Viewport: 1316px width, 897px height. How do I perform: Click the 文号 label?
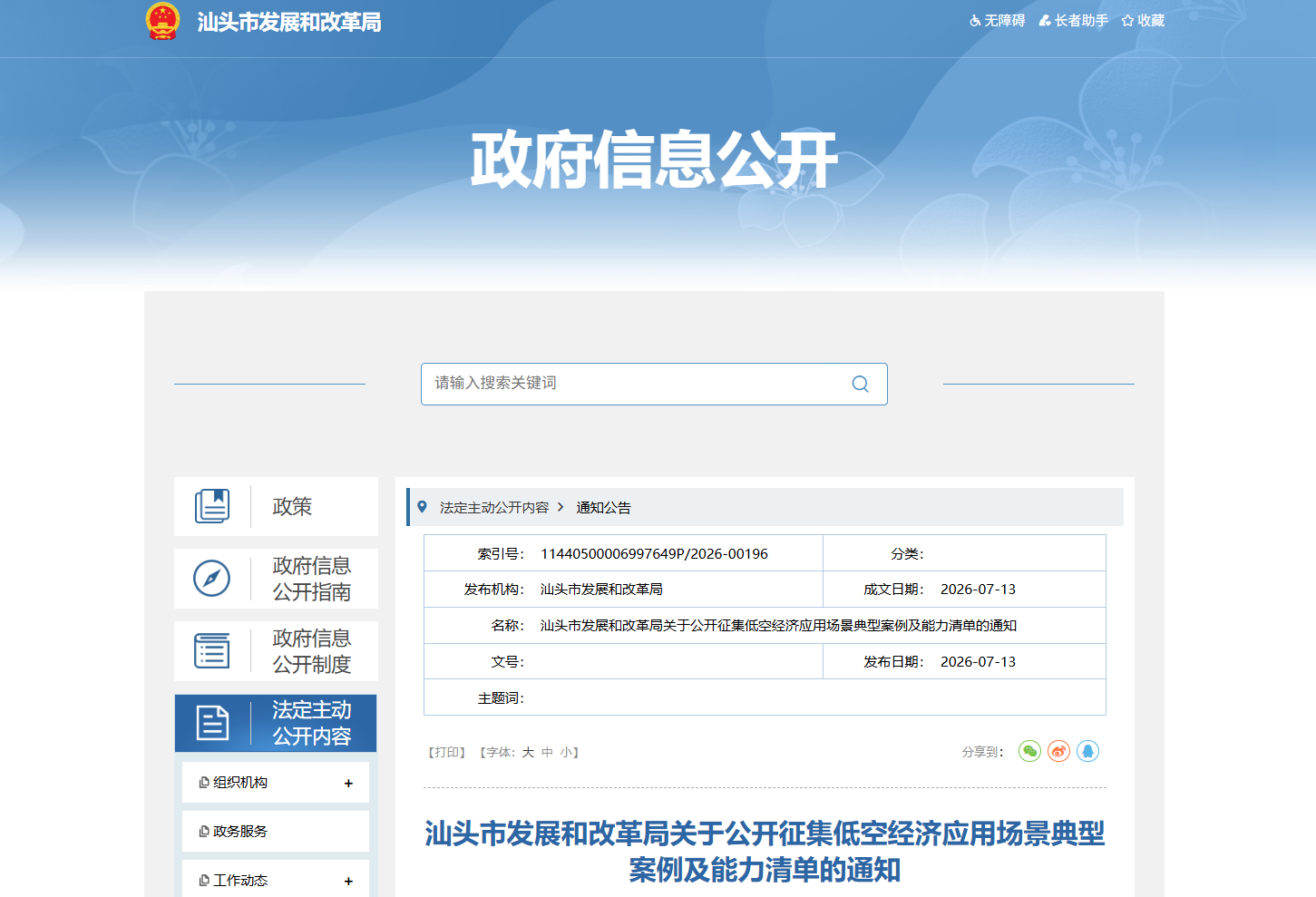507,662
